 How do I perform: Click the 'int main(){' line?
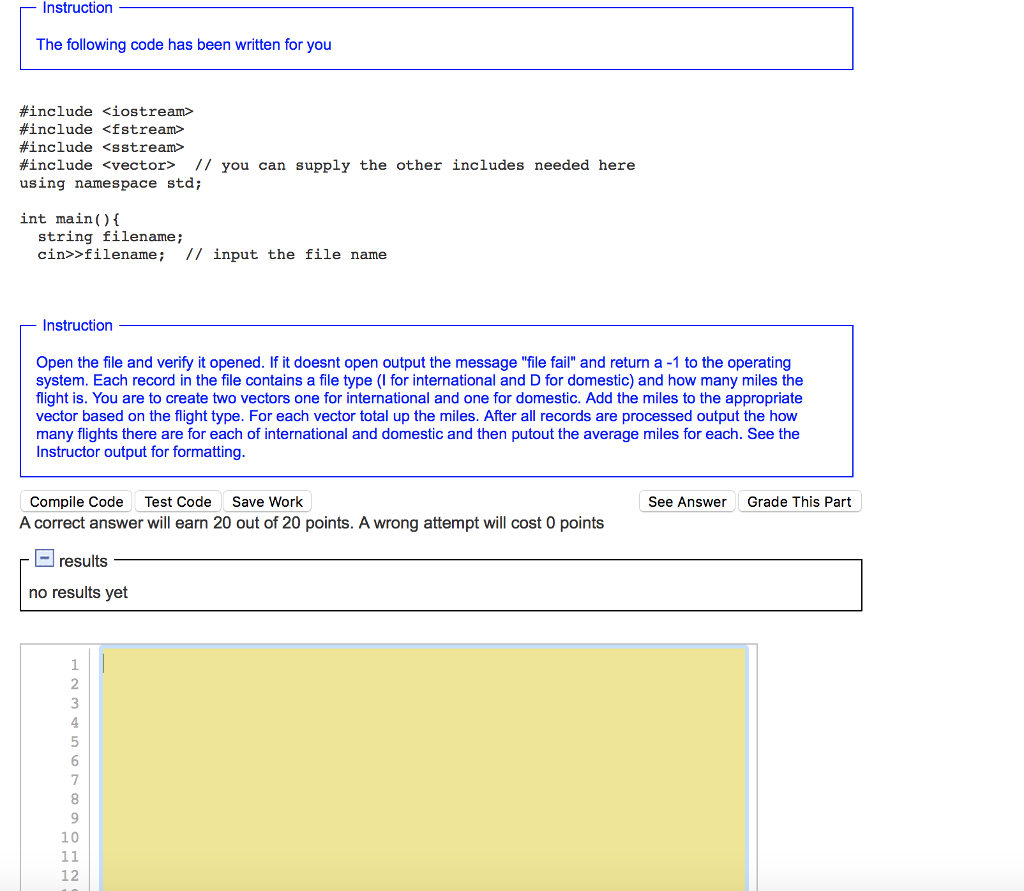70,219
